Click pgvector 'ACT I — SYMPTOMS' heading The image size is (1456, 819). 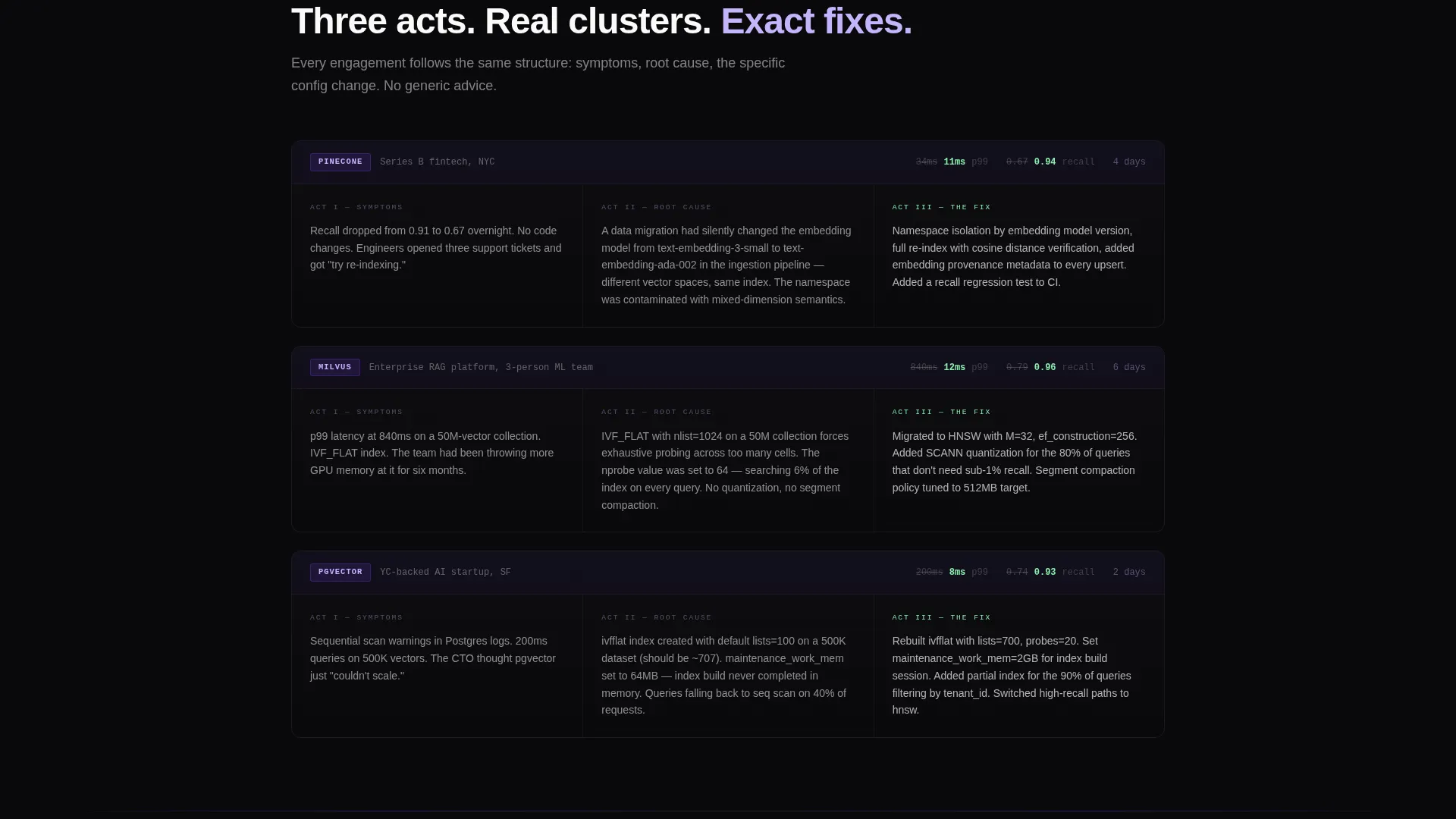[356, 617]
